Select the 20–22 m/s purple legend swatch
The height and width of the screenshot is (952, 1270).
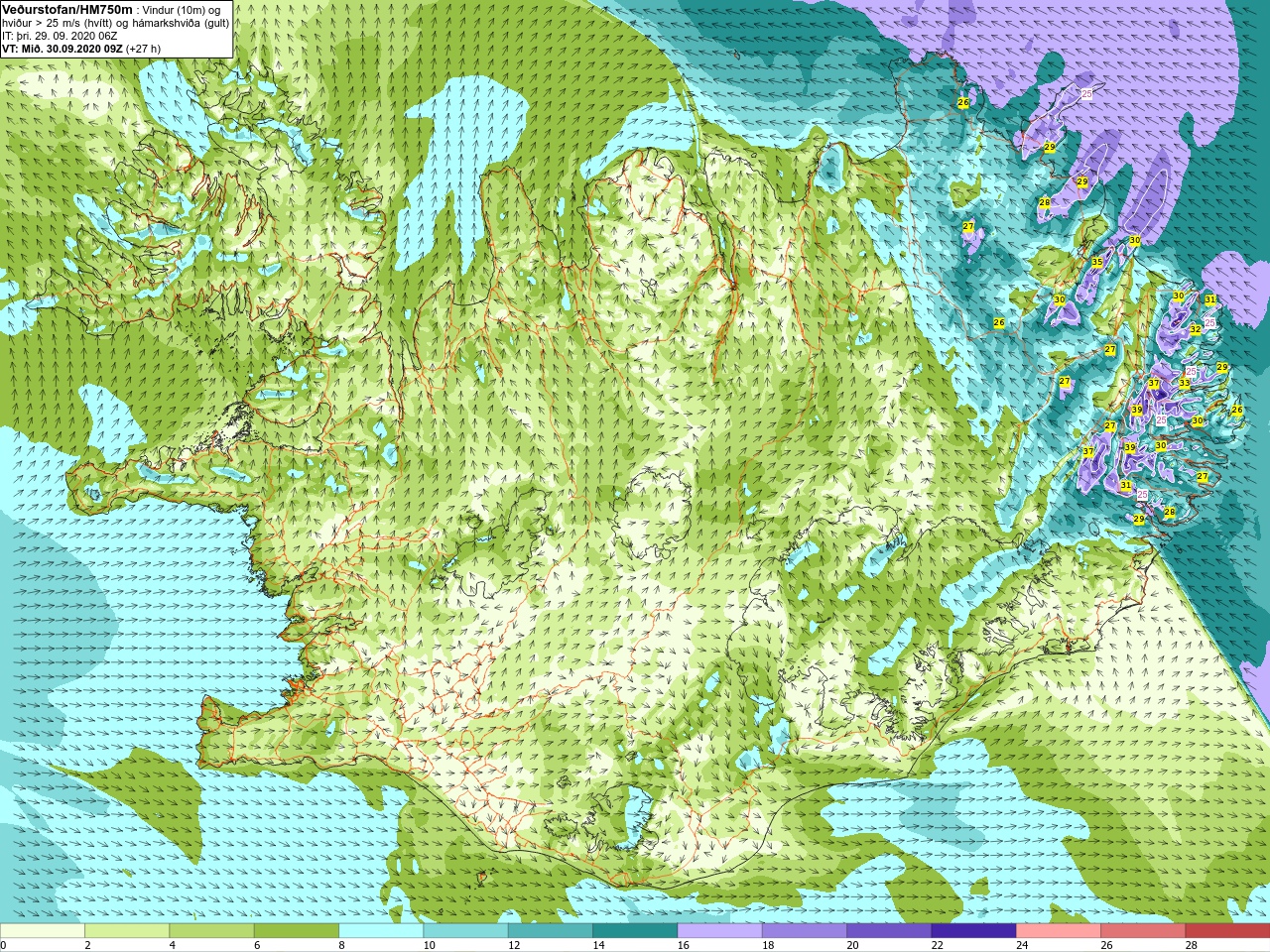889,931
